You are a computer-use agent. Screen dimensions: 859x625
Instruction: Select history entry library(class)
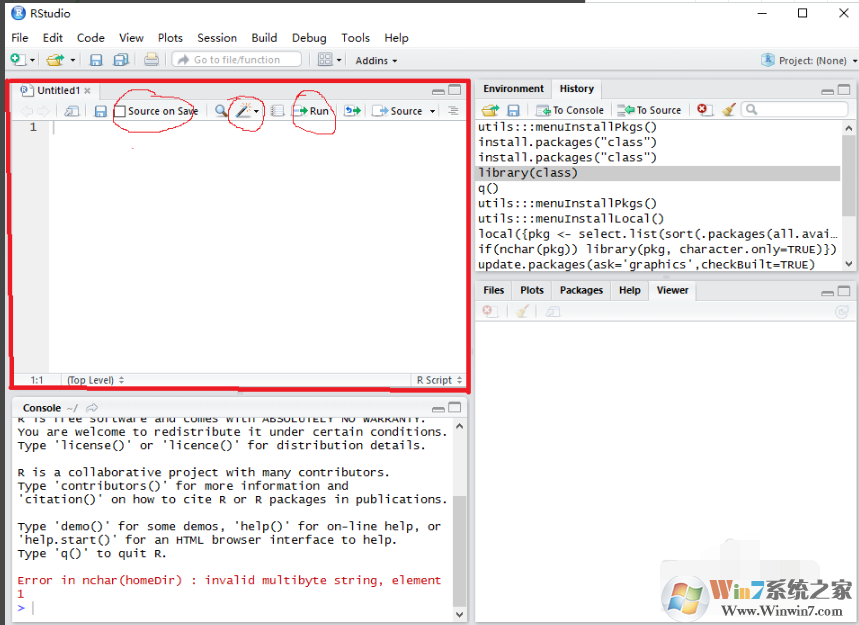click(x=658, y=173)
